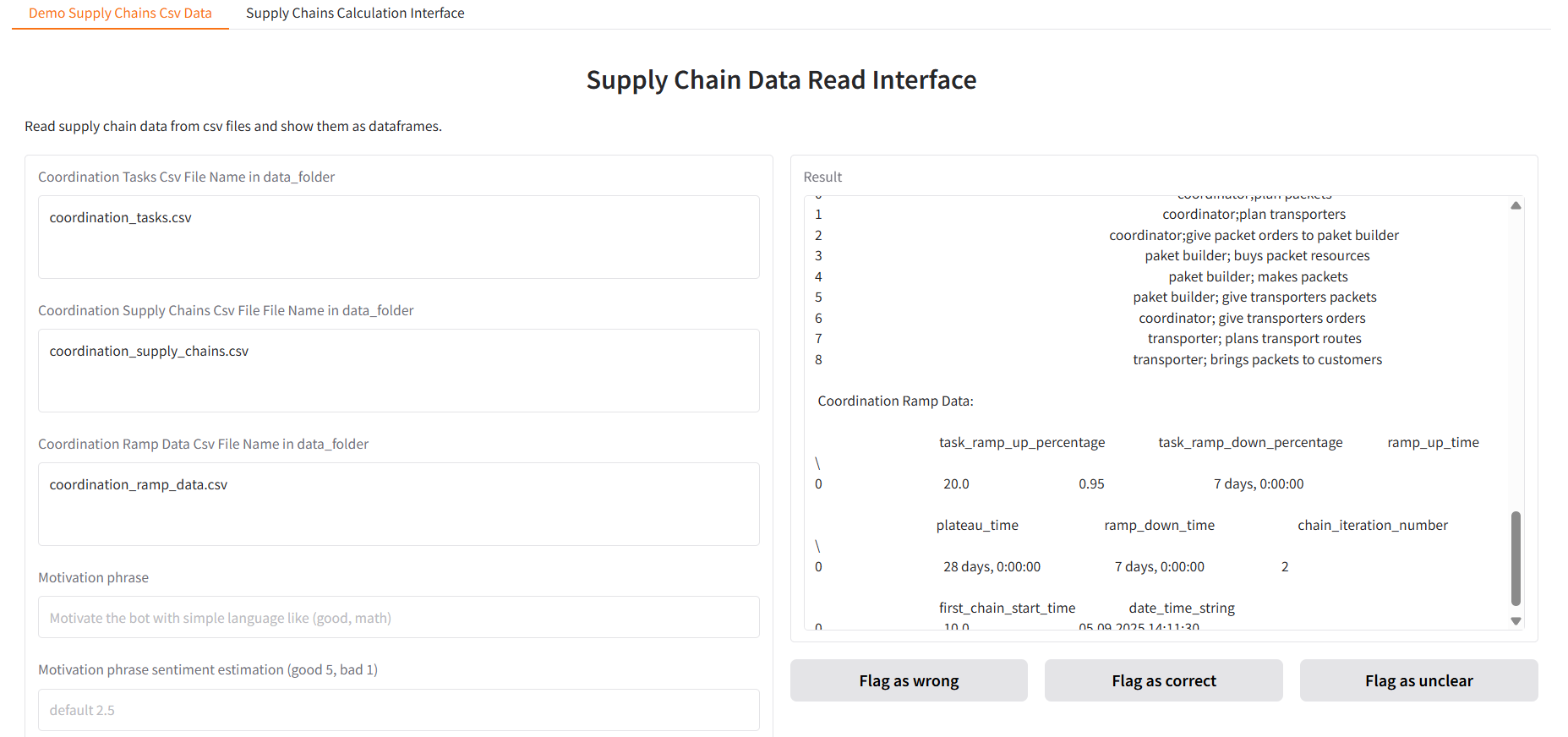The image size is (1568, 737).
Task: Click the Result output text area
Action: 1156,413
